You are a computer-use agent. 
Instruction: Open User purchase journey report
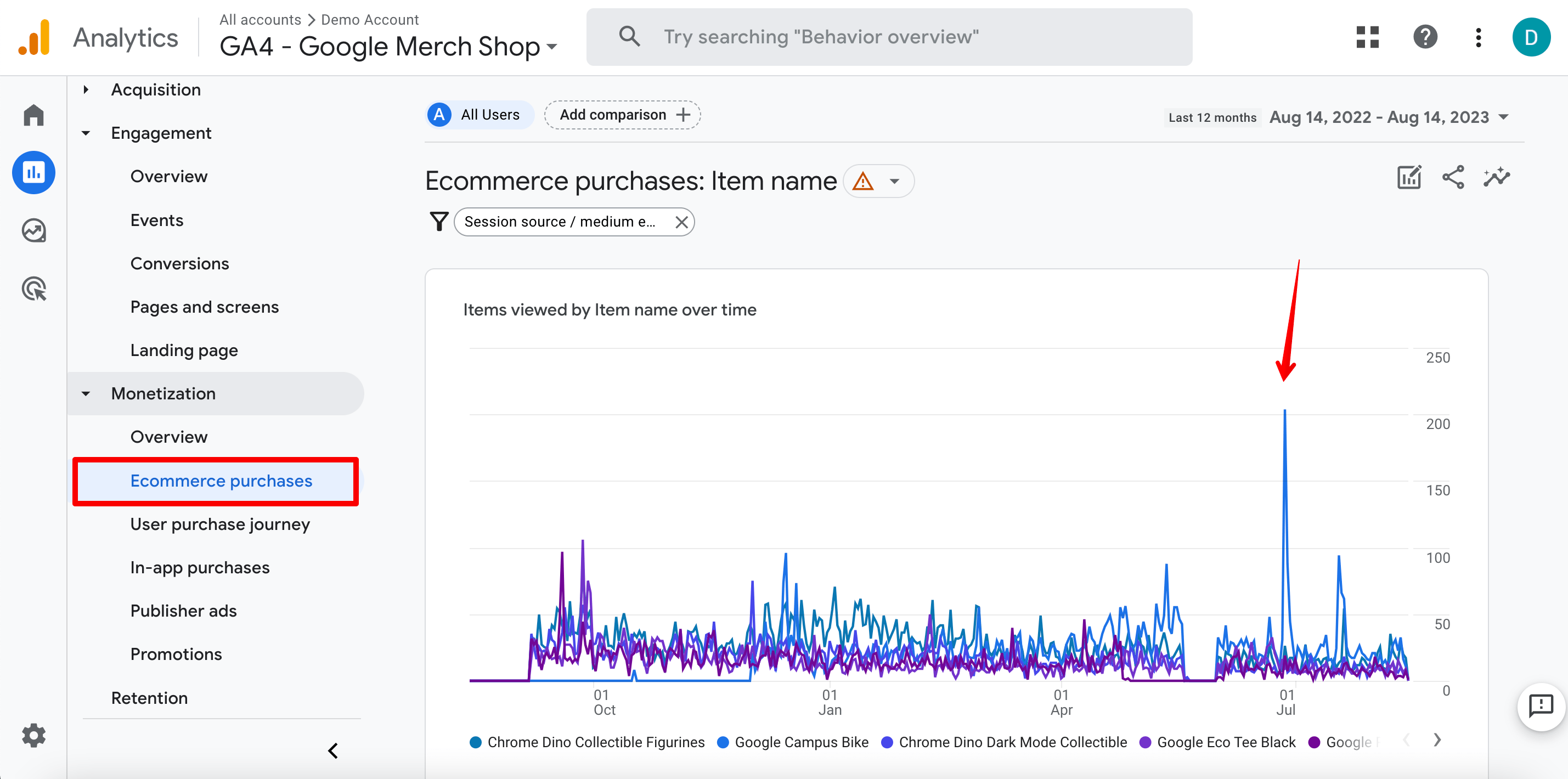[x=220, y=524]
